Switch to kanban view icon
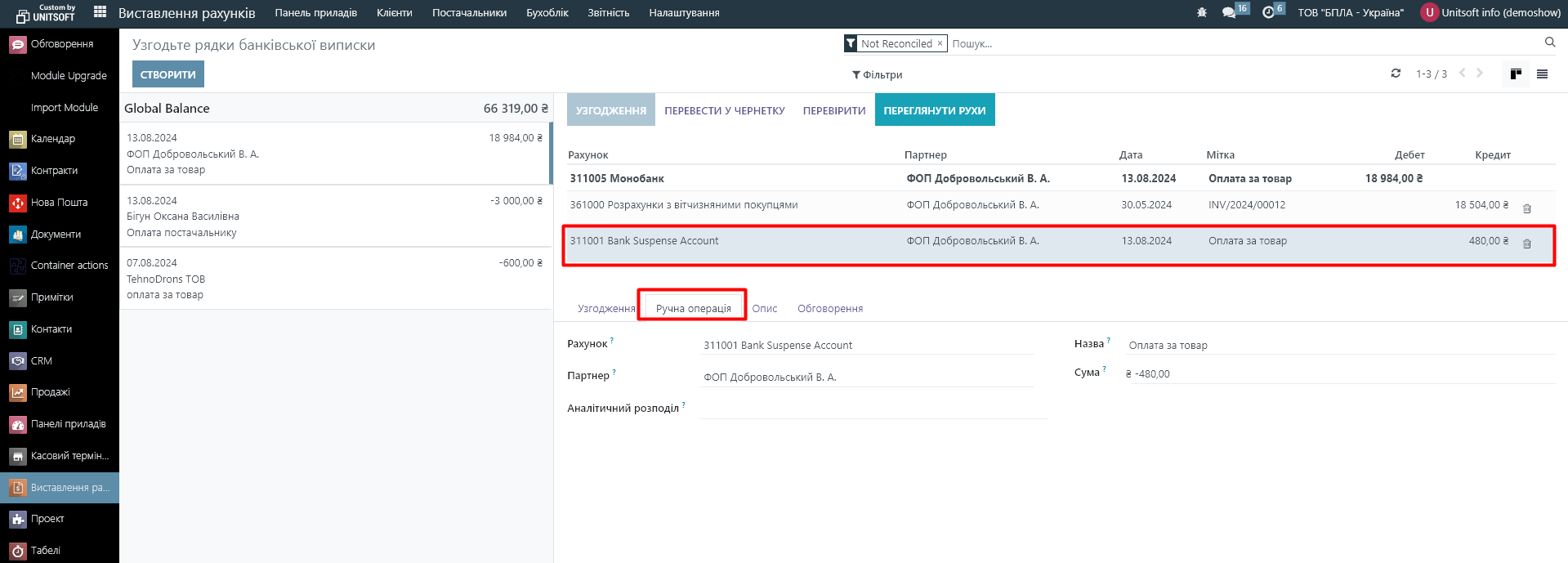The height and width of the screenshot is (563, 1568). coord(1516,74)
